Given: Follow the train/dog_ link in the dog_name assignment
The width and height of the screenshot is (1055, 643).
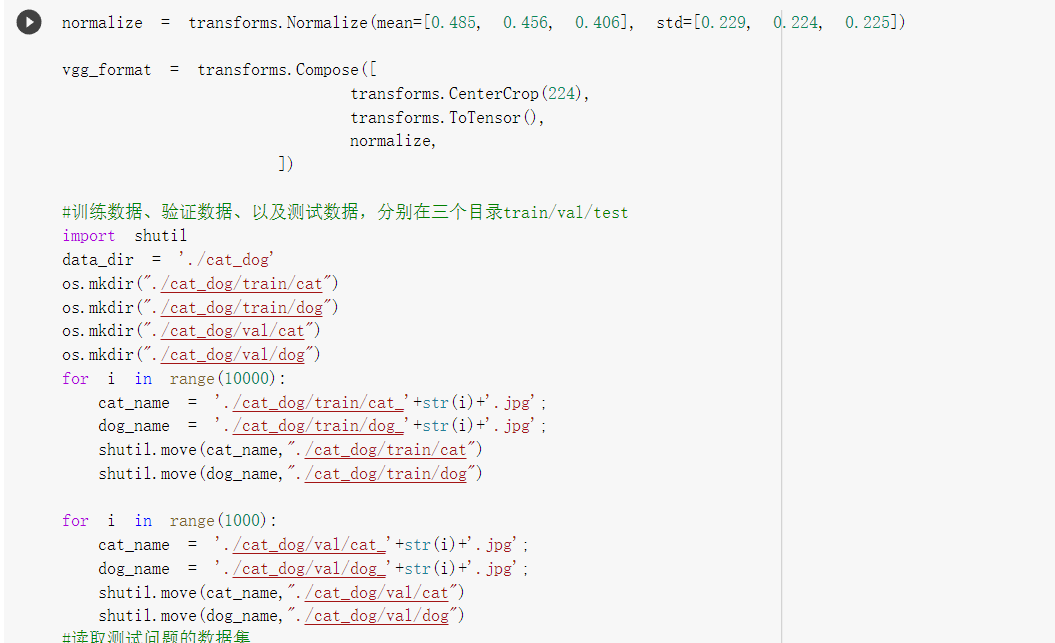Looking at the screenshot, I should pyautogui.click(x=318, y=426).
